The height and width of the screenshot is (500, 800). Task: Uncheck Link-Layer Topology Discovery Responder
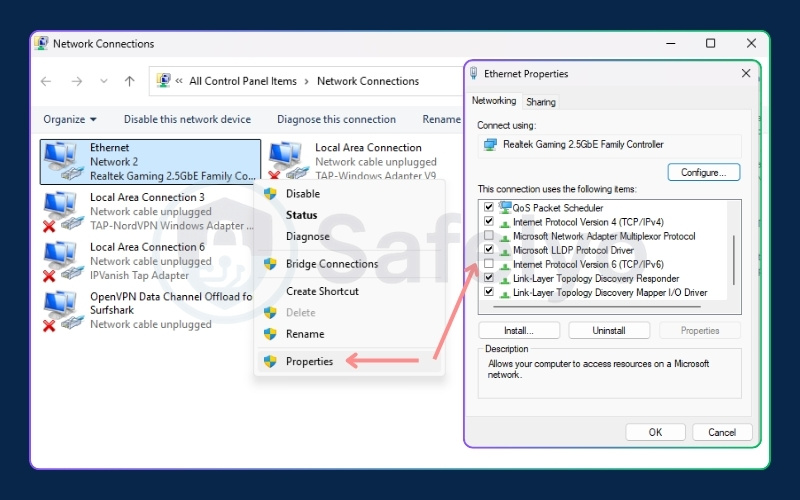click(x=489, y=278)
